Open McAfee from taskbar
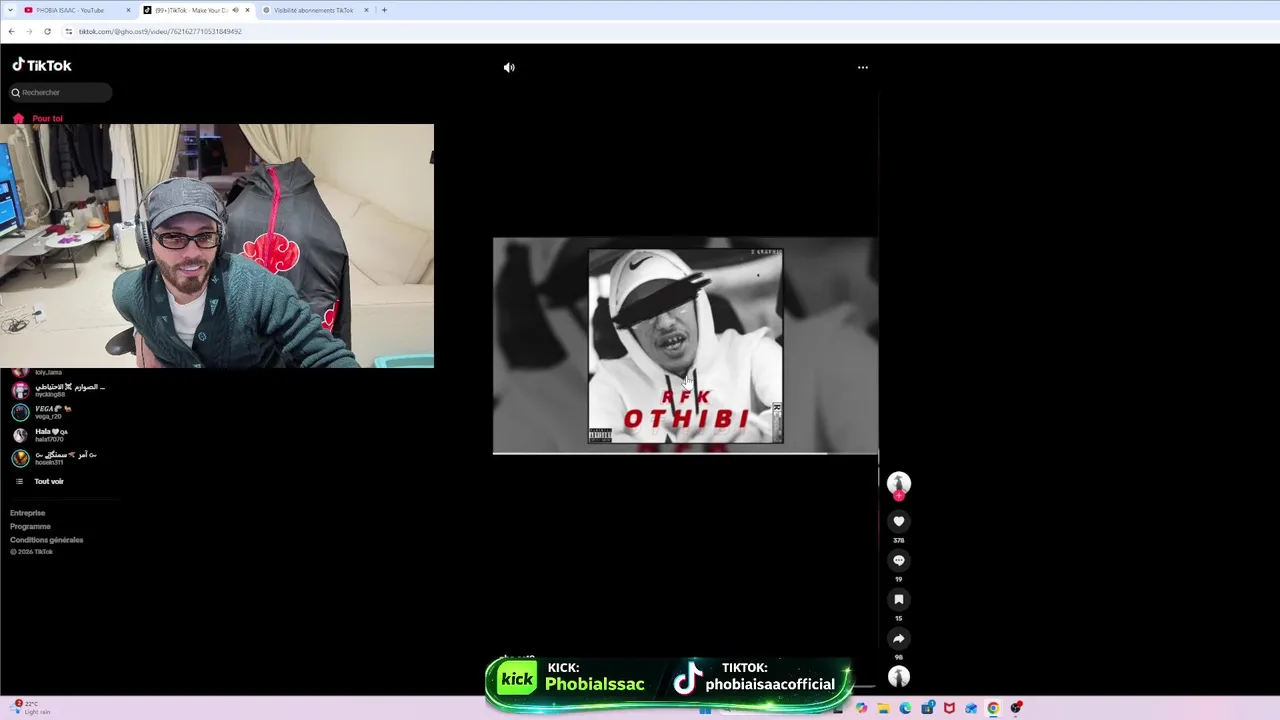 point(949,708)
